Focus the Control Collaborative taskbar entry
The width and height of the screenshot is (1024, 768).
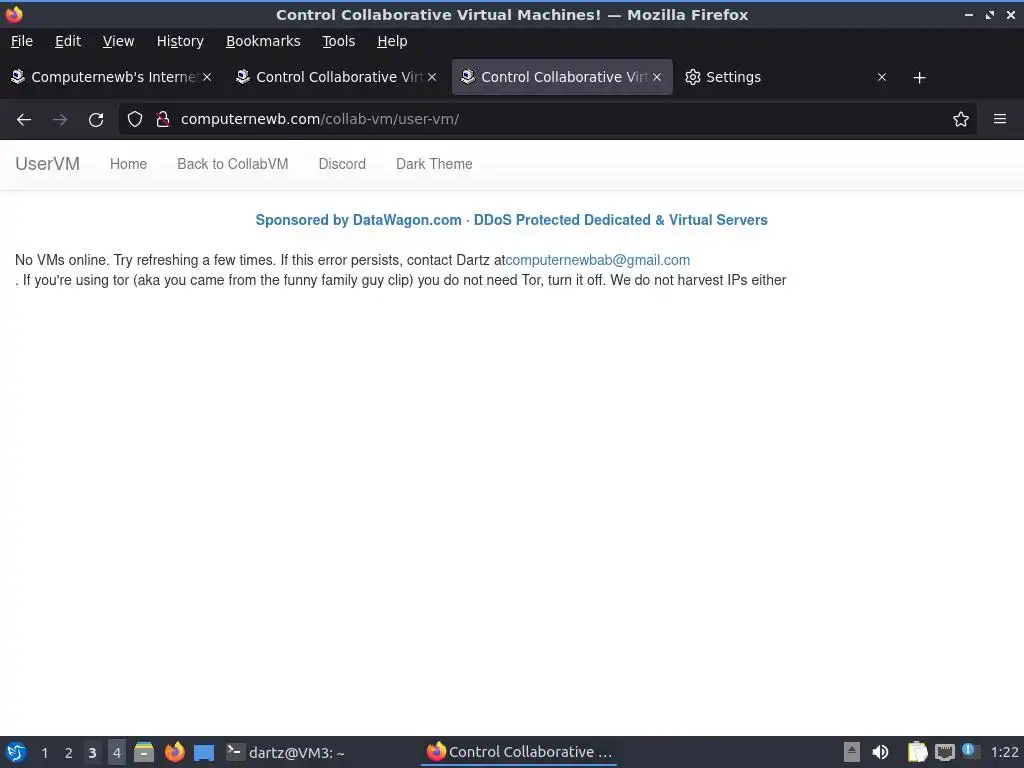click(519, 752)
